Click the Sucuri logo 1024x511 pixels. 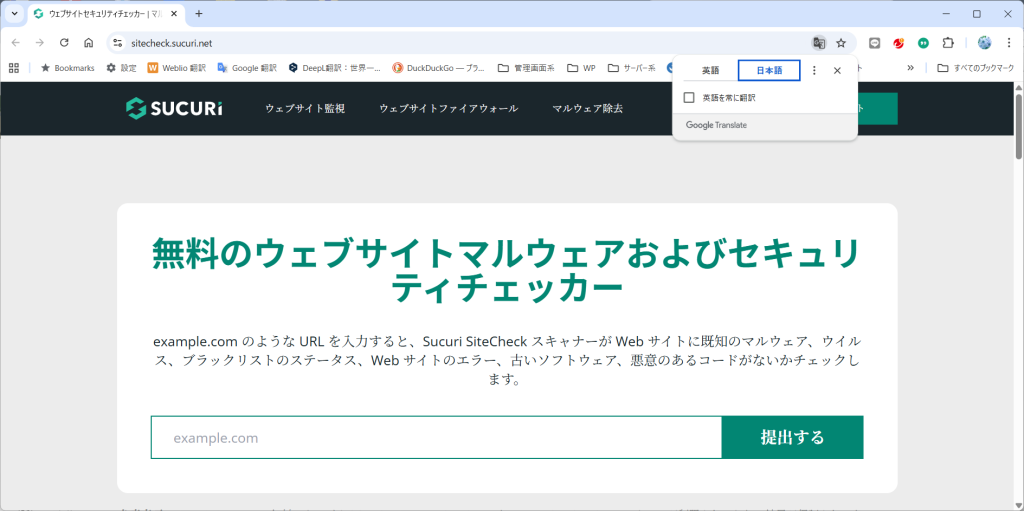[175, 108]
